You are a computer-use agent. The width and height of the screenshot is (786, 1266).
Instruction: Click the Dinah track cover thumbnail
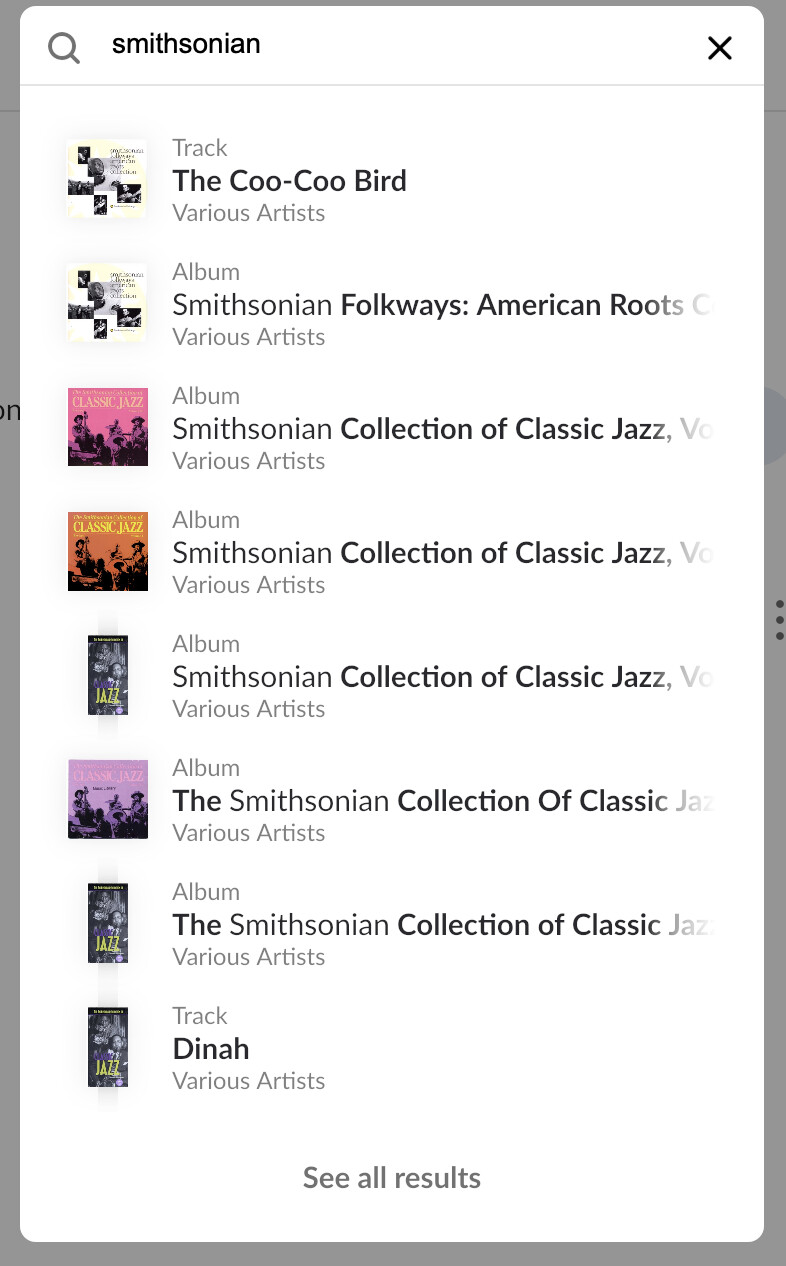[107, 1048]
